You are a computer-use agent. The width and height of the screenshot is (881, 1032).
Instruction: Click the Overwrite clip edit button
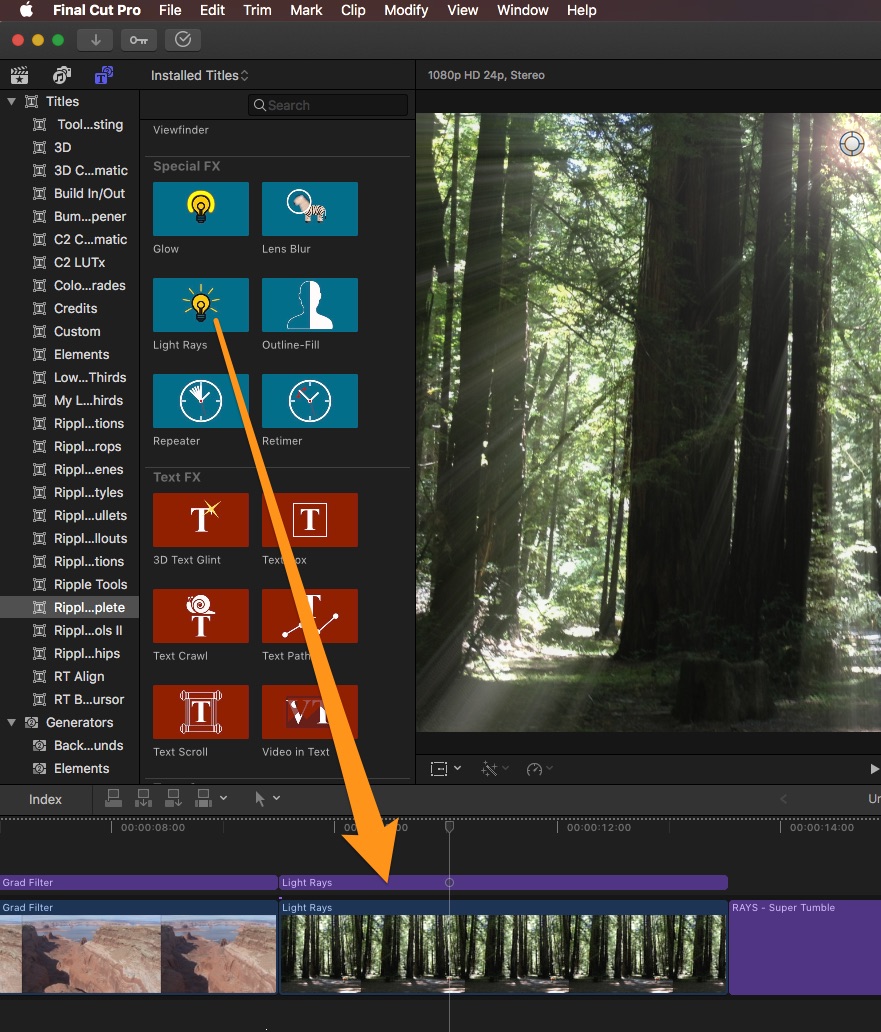(203, 798)
